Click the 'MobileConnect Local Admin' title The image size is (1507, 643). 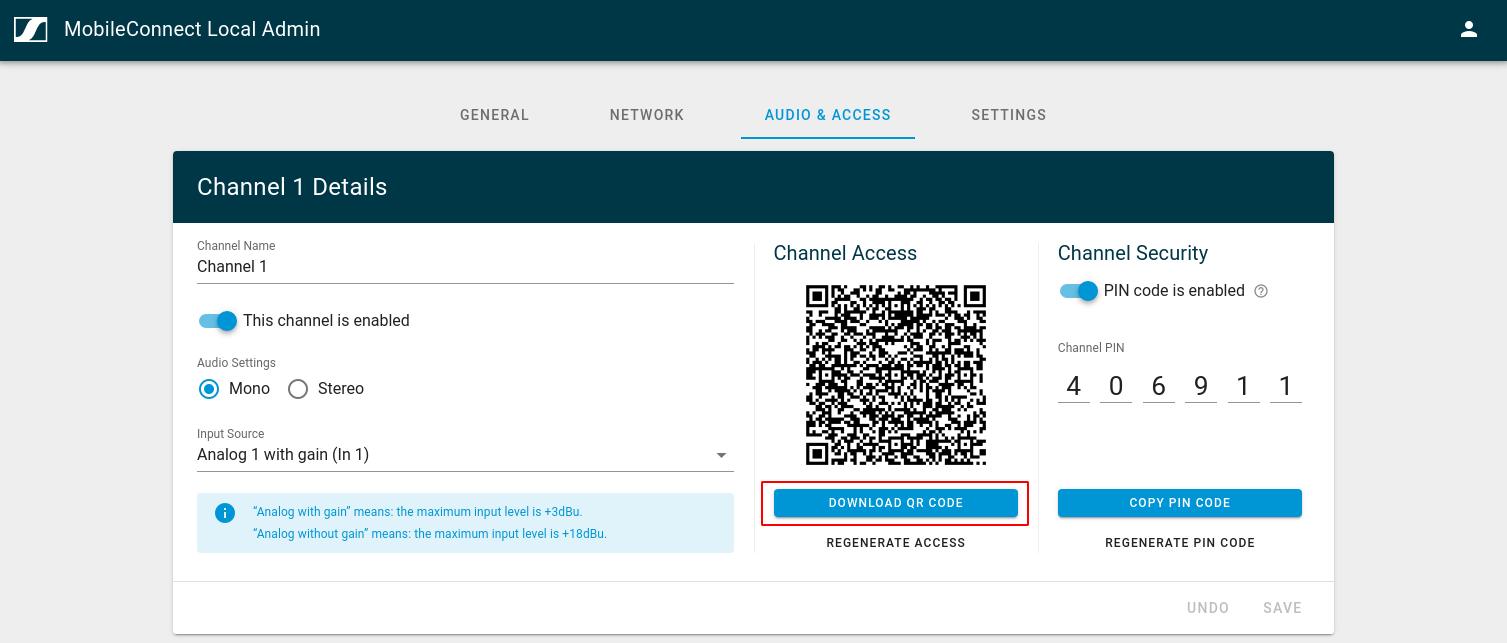coord(192,29)
